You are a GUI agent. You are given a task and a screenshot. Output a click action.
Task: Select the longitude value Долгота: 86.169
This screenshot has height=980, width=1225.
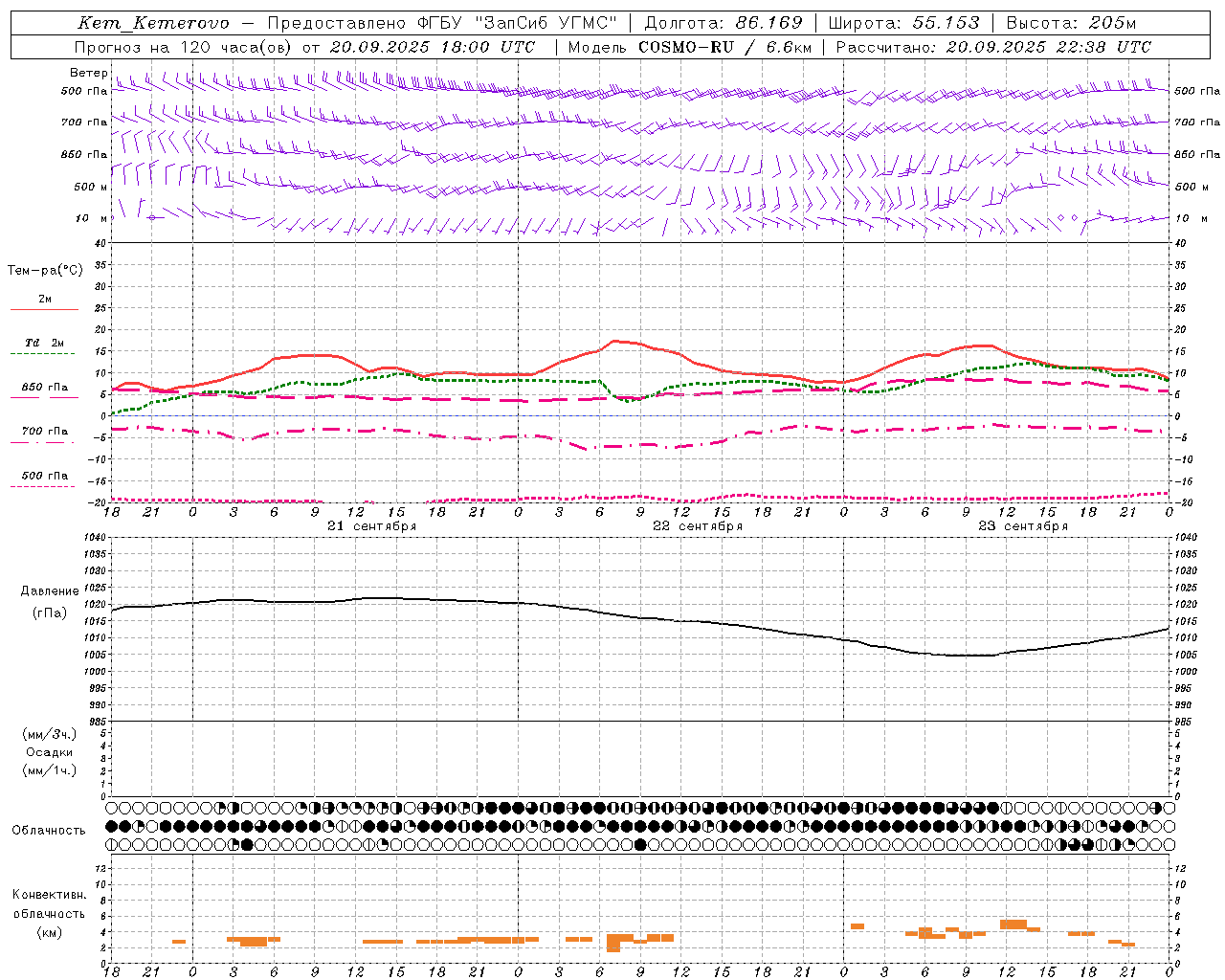pos(724,23)
